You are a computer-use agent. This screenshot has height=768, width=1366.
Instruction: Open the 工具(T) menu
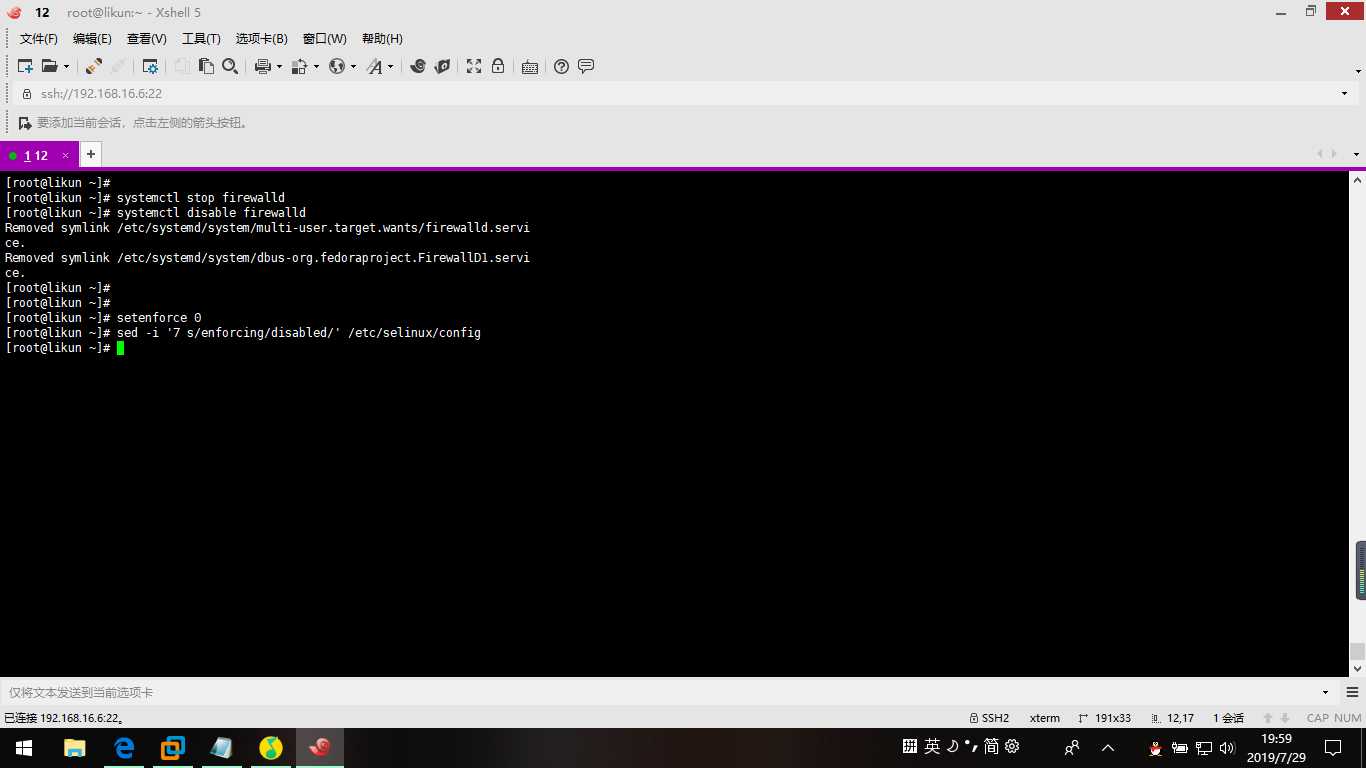pyautogui.click(x=201, y=38)
